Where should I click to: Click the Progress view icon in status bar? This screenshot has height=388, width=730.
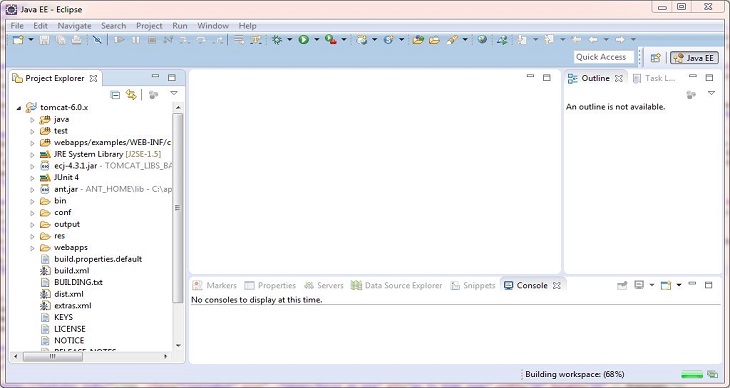(712, 374)
